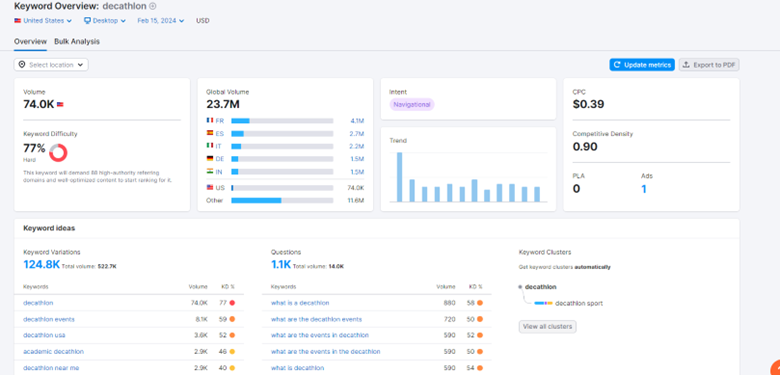The height and width of the screenshot is (375, 780).
Task: Click the India flag in Global Volume
Action: pyautogui.click(x=209, y=172)
